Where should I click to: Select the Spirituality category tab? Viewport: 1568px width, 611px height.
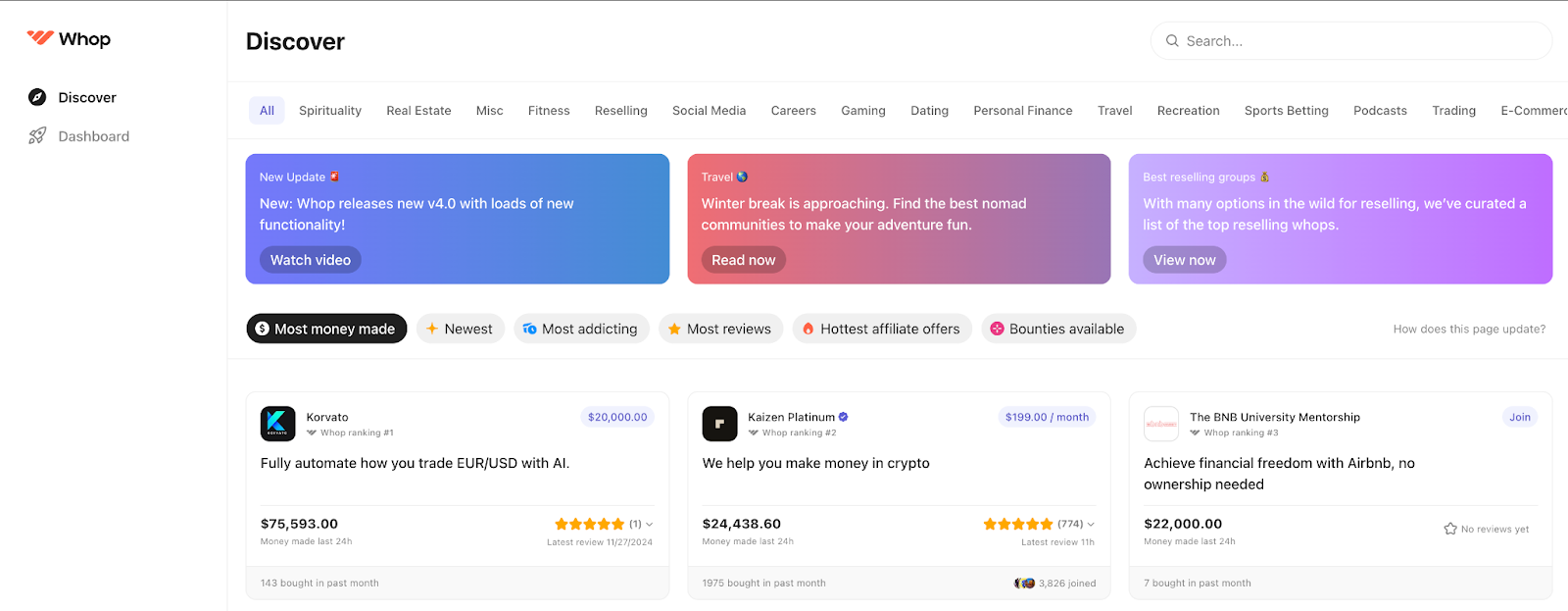pyautogui.click(x=330, y=111)
